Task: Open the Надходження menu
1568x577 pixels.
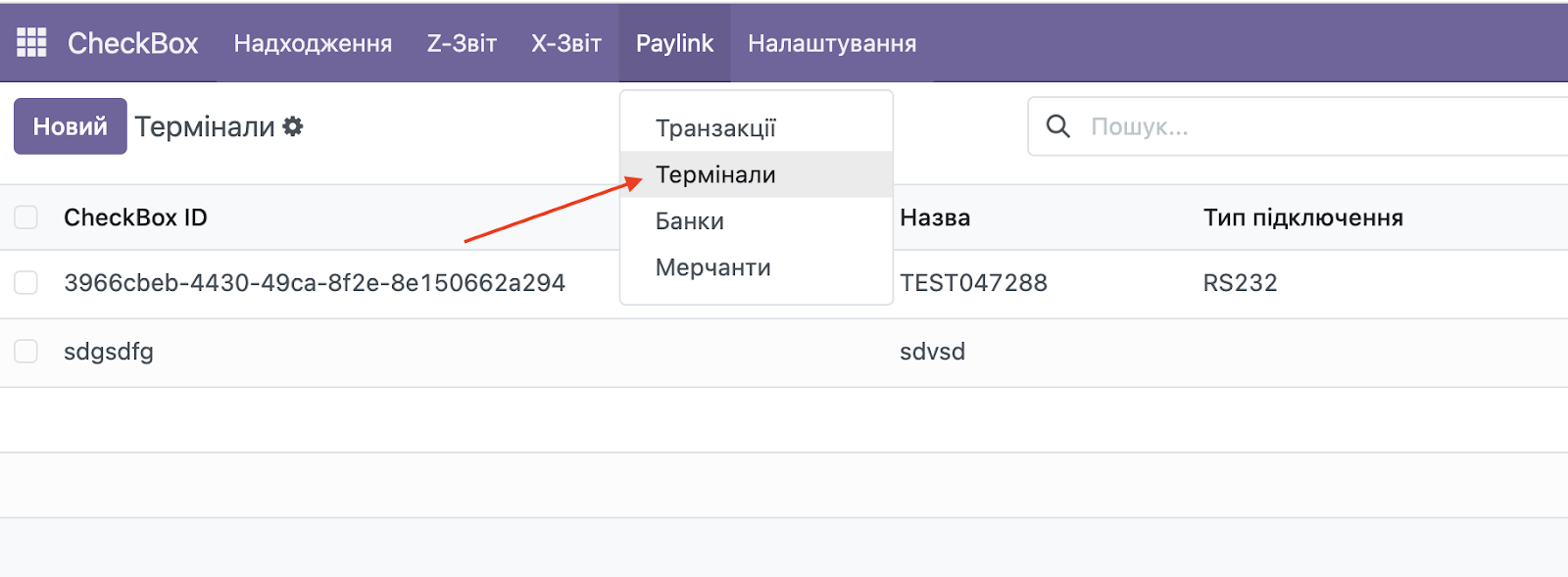Action: pyautogui.click(x=313, y=43)
